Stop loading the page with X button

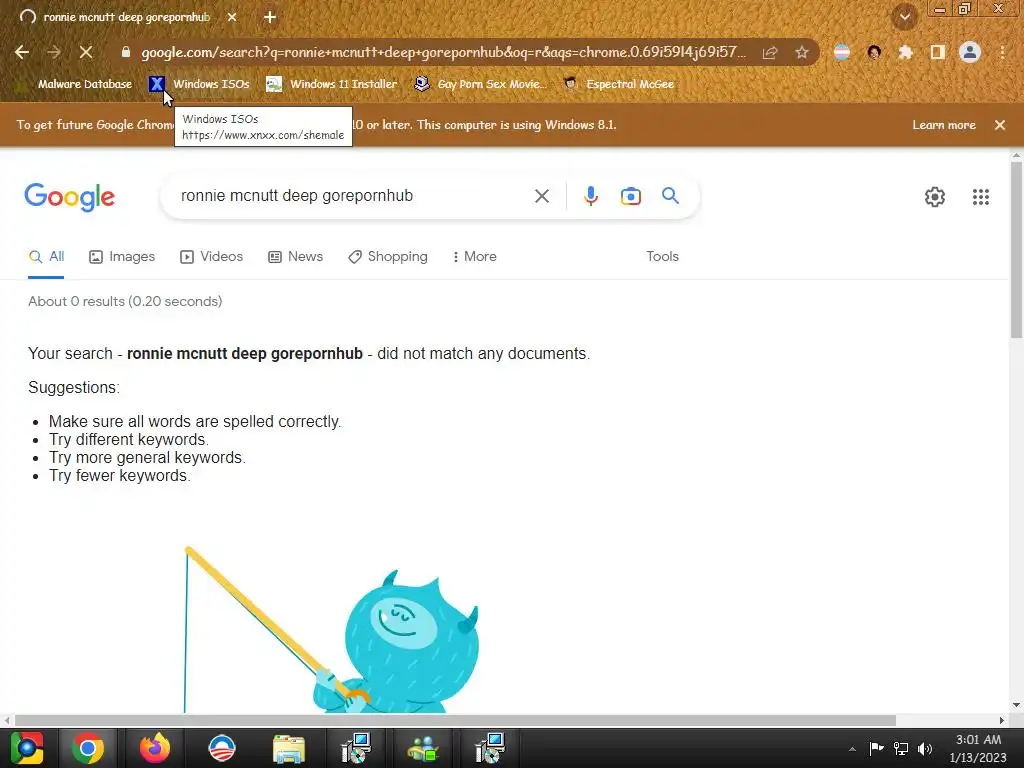[86, 52]
